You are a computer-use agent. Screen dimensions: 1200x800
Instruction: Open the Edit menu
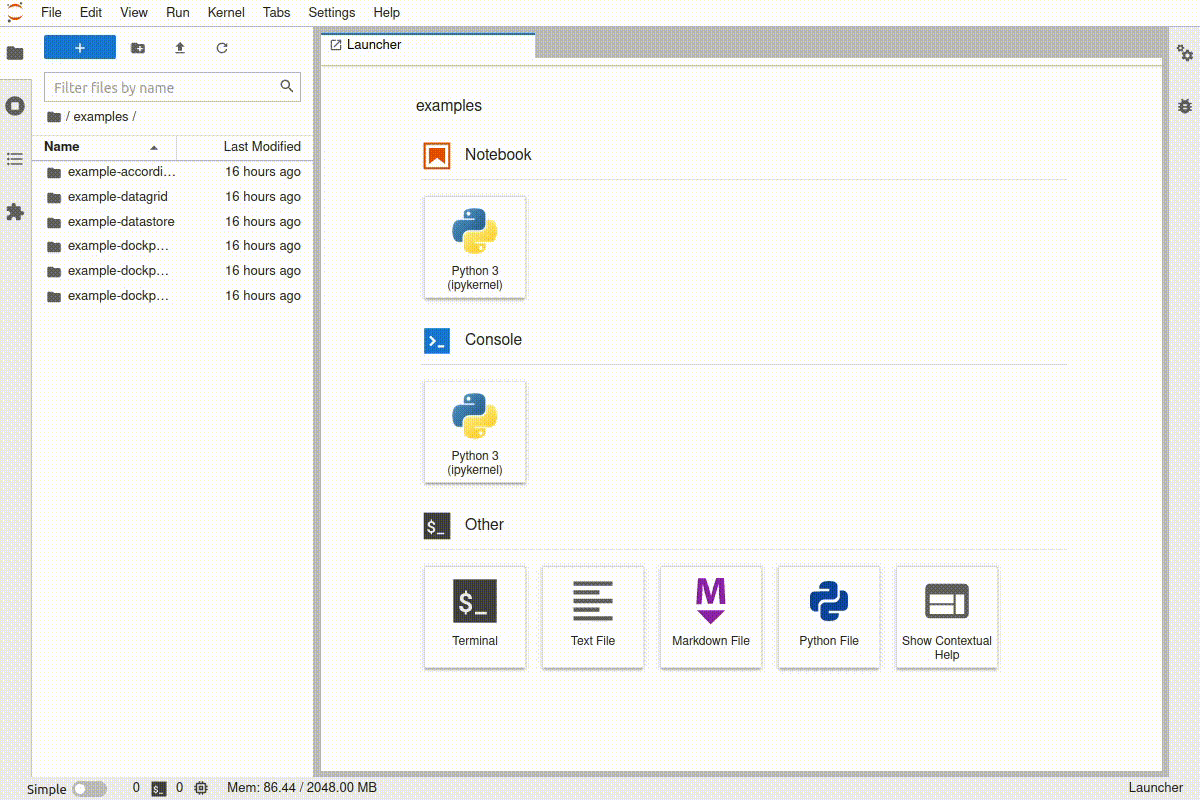(x=91, y=12)
